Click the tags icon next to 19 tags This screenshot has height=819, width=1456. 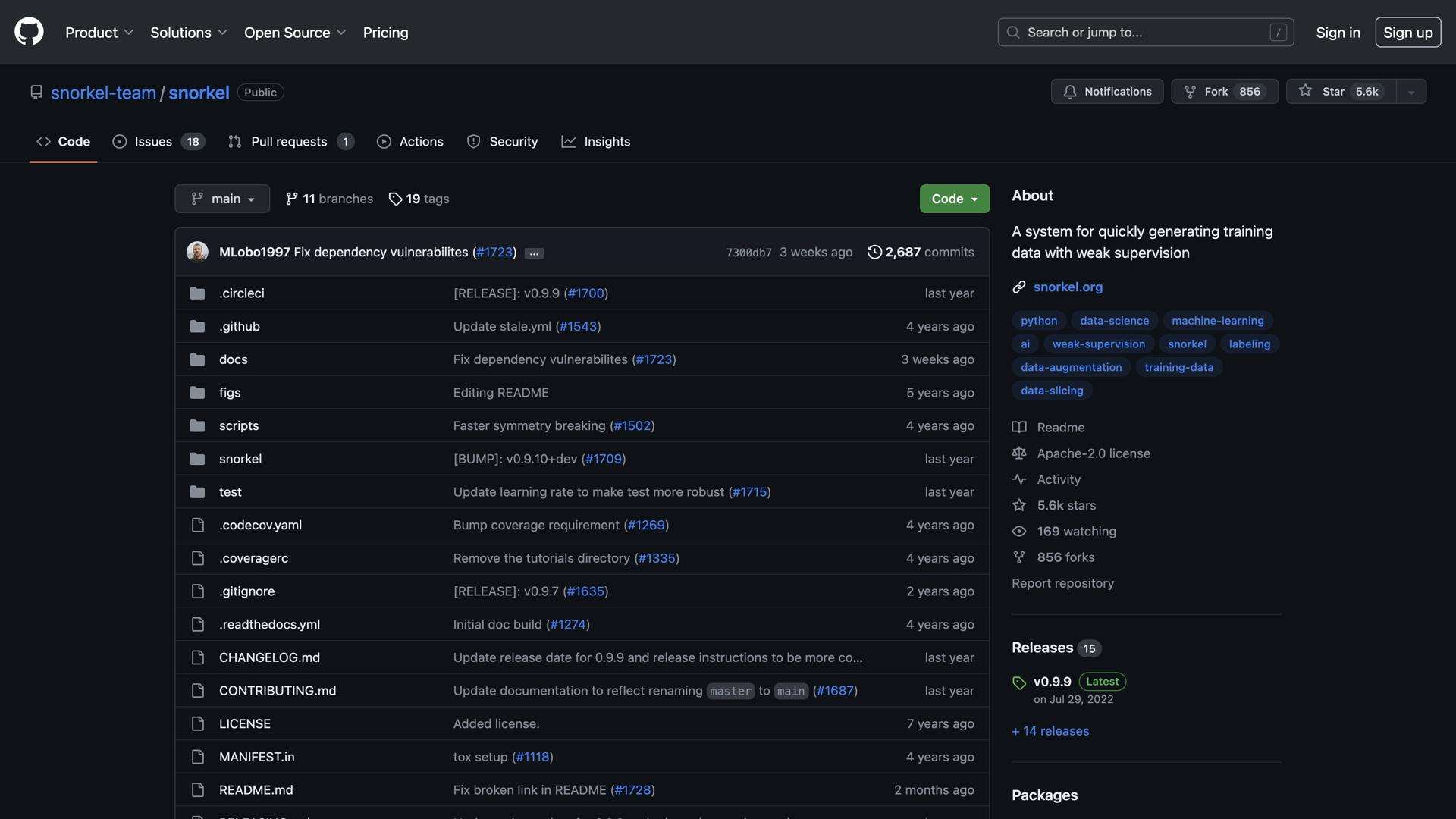pyautogui.click(x=395, y=199)
